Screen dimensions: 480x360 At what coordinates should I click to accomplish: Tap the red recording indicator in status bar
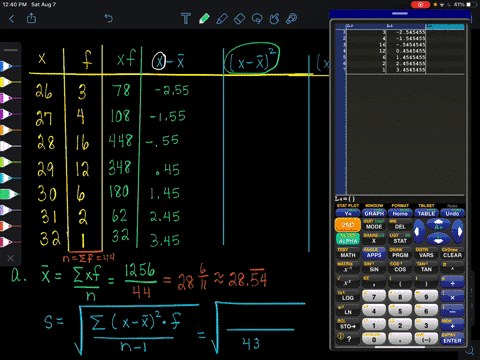pyautogui.click(x=421, y=5)
